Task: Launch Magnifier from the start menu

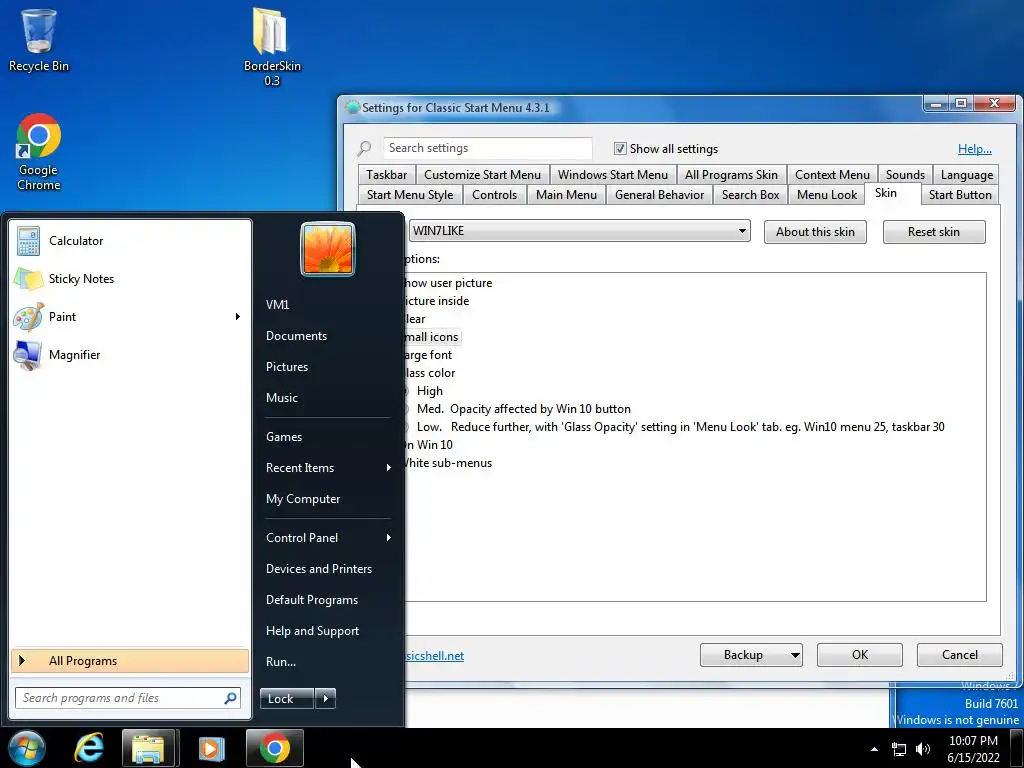Action: [x=129, y=355]
